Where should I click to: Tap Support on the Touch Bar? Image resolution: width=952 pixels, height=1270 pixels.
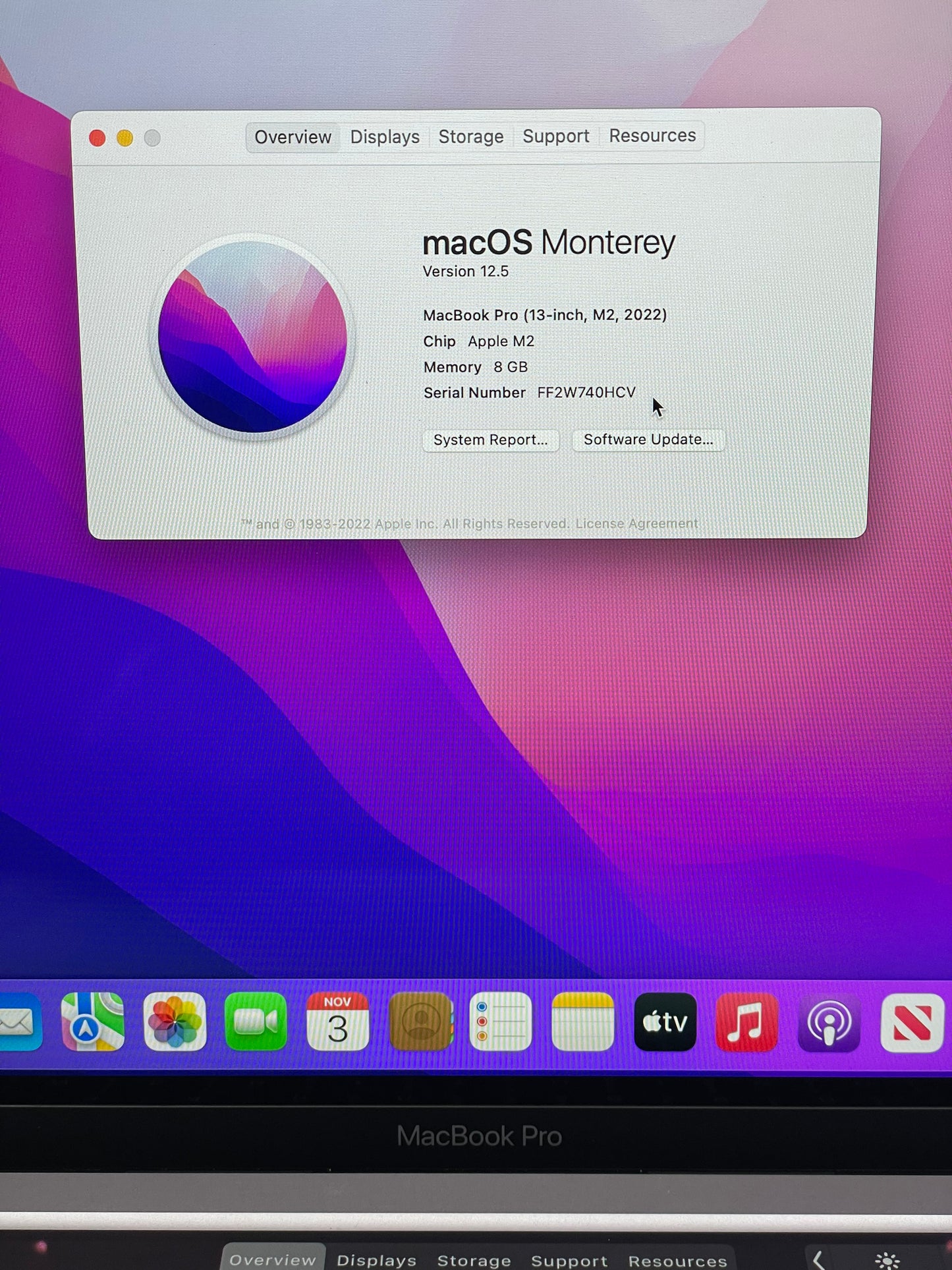pos(569,1260)
